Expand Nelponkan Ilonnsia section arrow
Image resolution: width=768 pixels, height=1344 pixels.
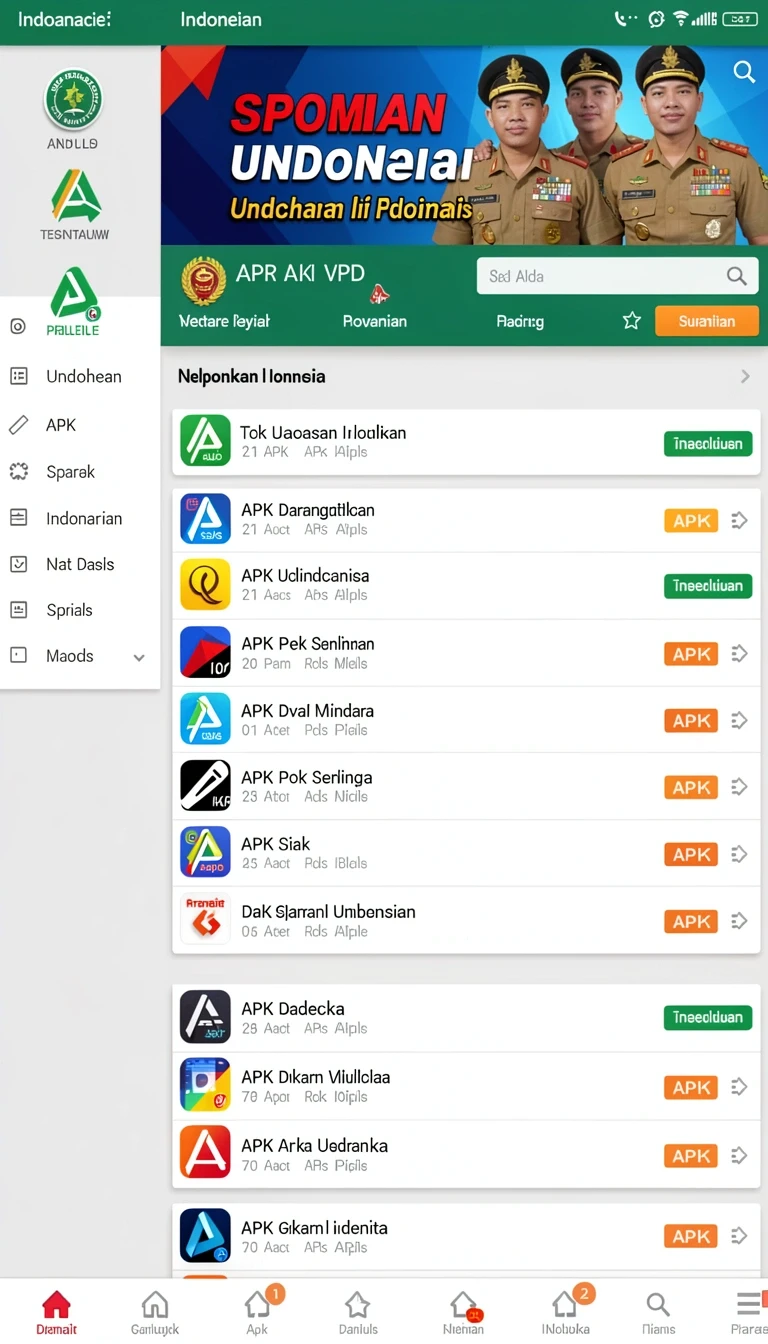pyautogui.click(x=745, y=377)
